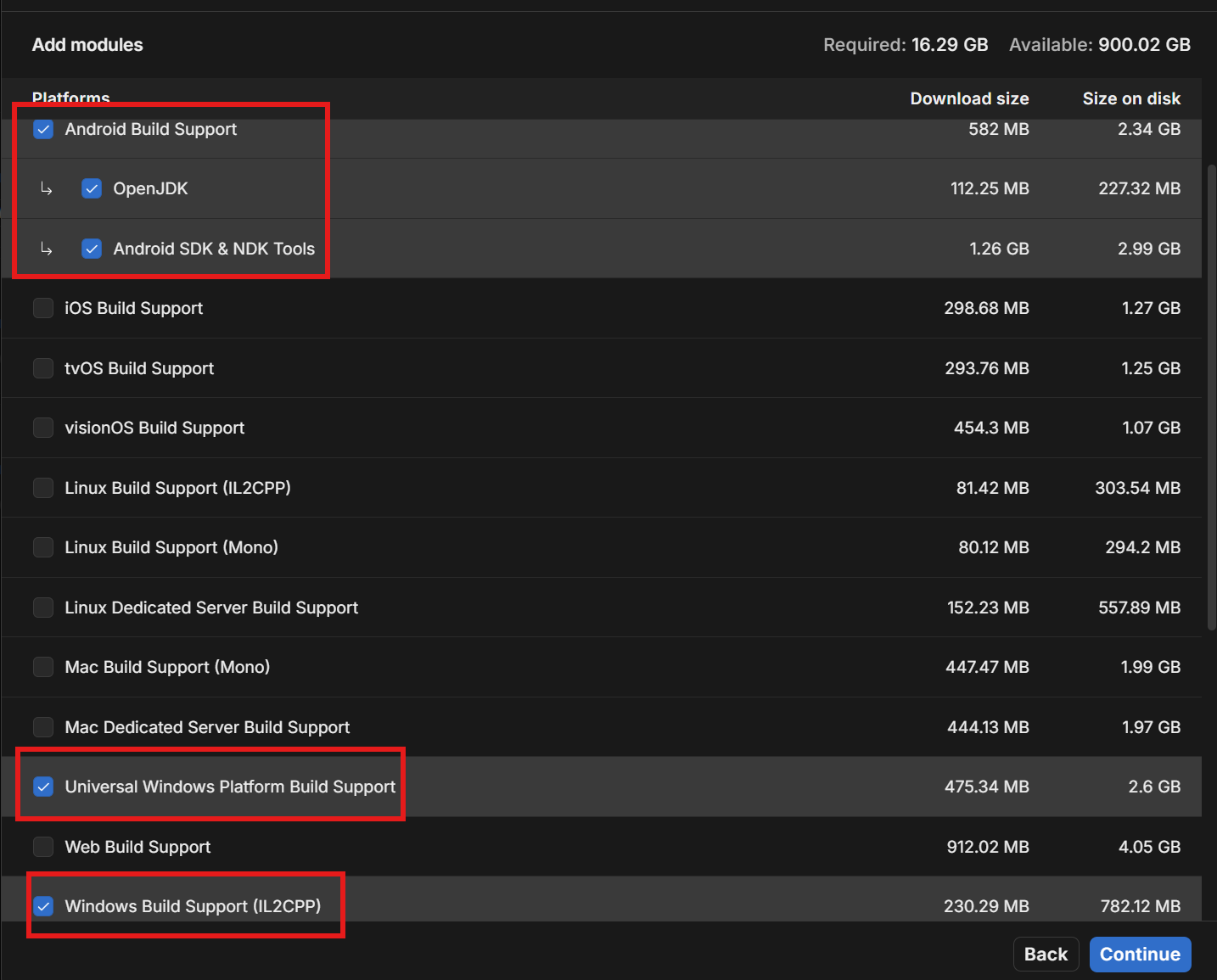Click the vertical scrollbar of module list

click(1212, 396)
